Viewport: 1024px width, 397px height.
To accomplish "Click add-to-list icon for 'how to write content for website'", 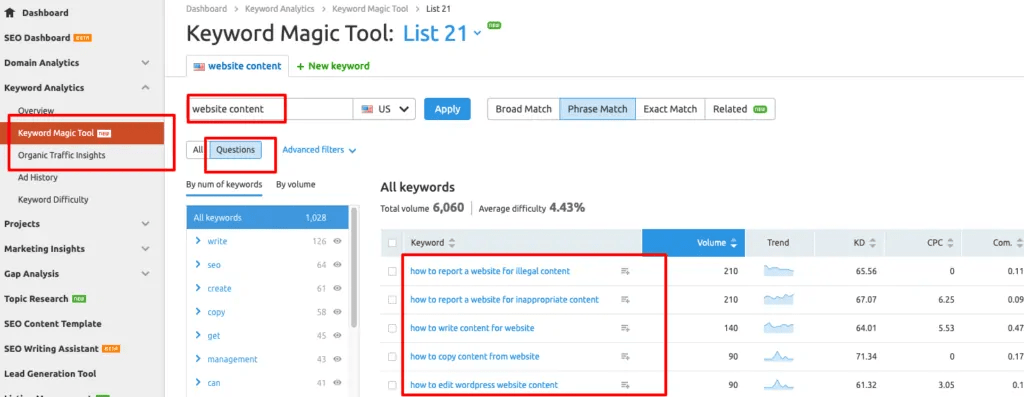I will 625,328.
